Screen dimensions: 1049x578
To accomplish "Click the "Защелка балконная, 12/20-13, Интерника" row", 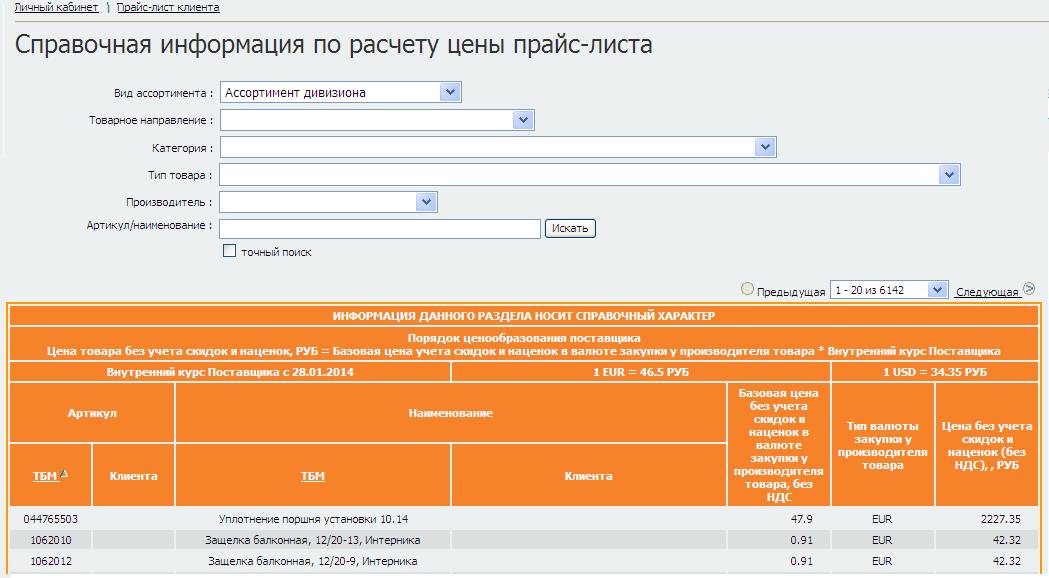I will [312, 540].
